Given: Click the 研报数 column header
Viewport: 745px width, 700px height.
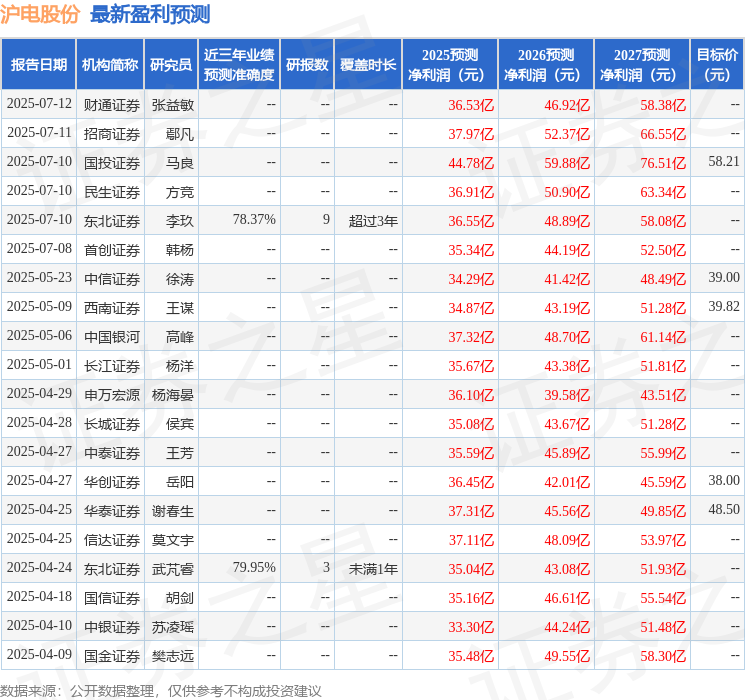Looking at the screenshot, I should [307, 65].
